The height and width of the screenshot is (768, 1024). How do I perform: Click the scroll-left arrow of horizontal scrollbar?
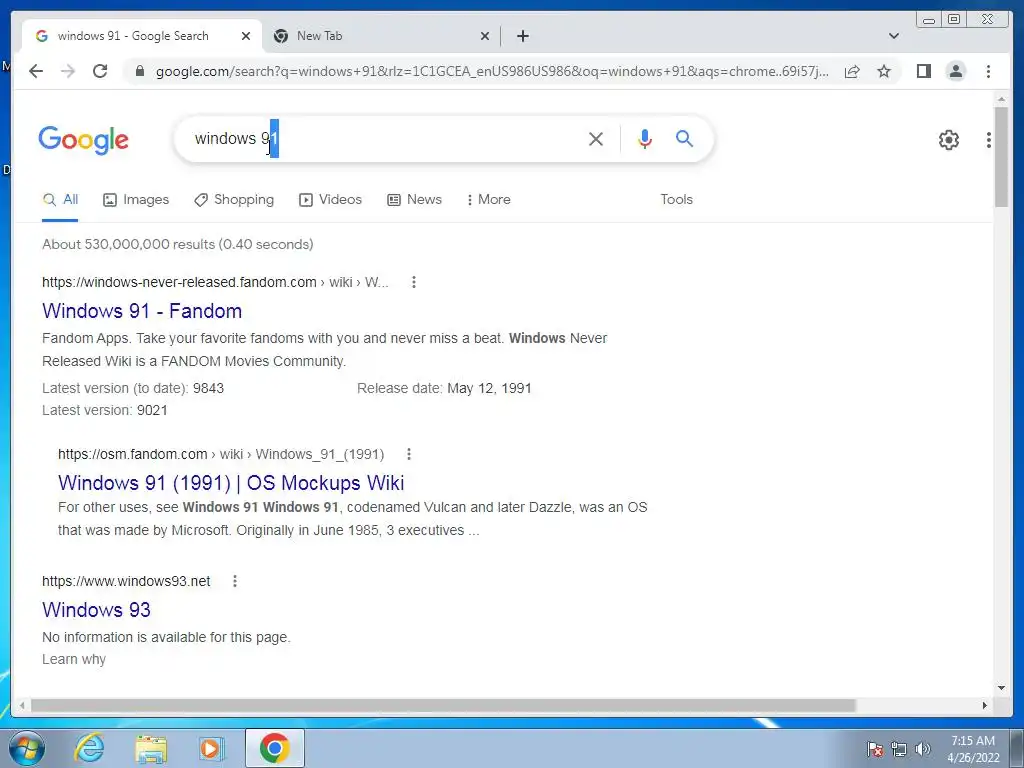click(22, 705)
